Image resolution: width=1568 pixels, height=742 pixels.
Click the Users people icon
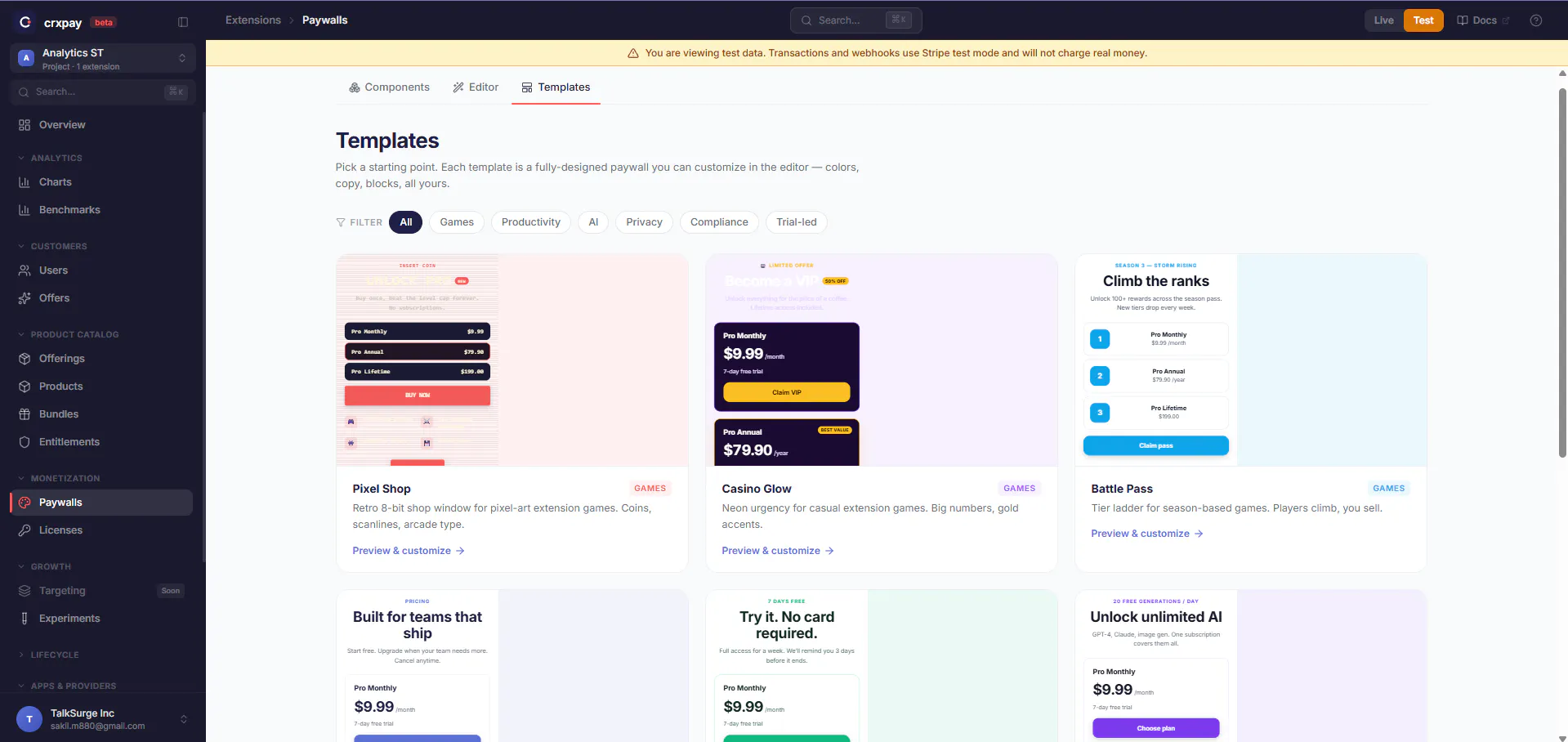tap(25, 270)
